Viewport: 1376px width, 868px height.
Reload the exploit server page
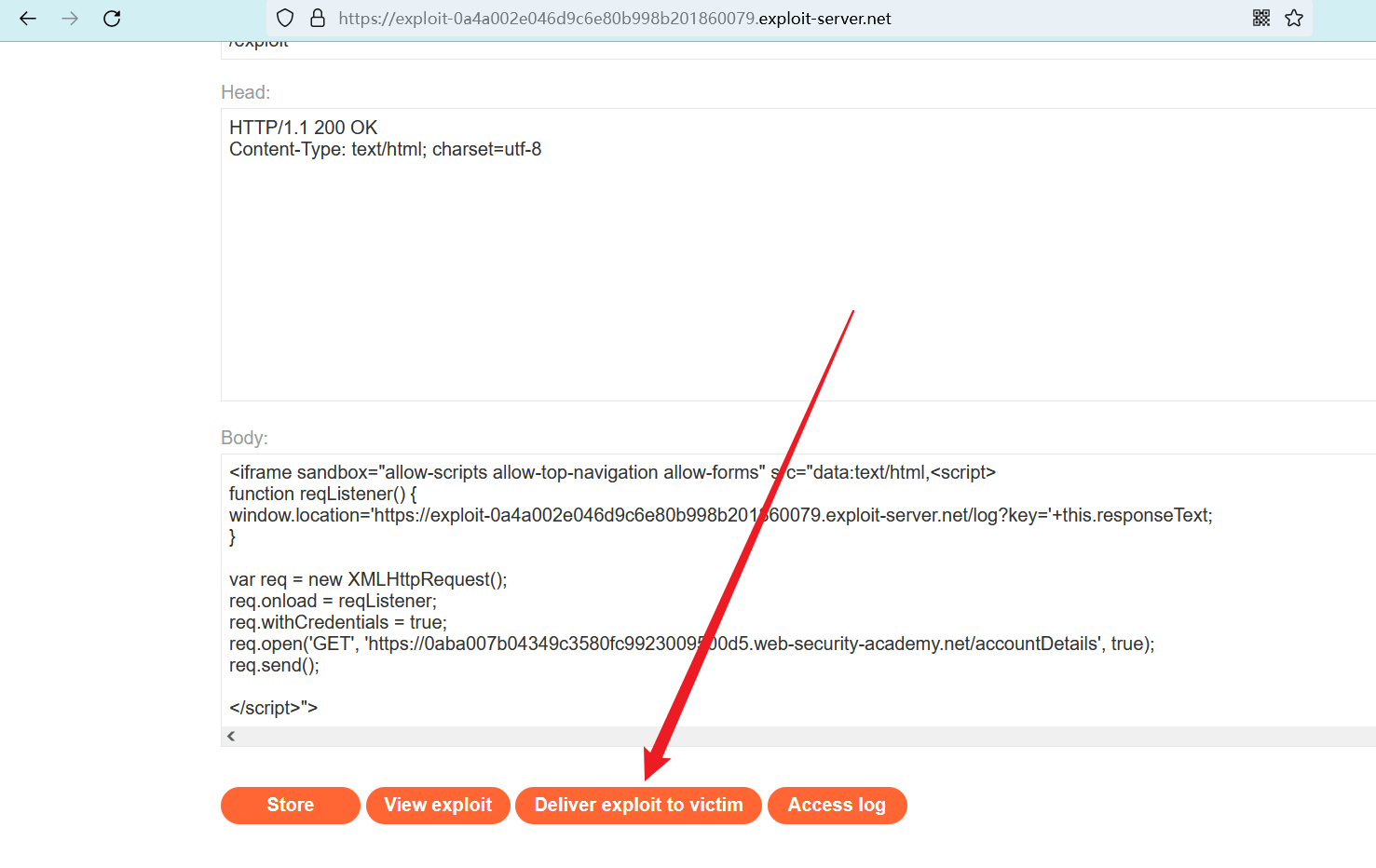click(112, 18)
